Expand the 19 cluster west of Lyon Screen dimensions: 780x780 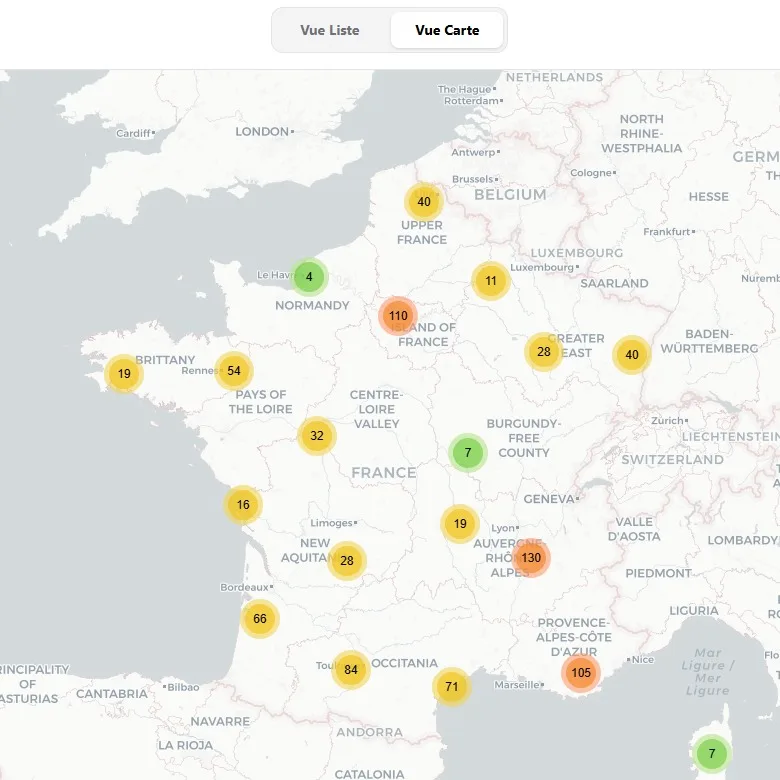point(460,524)
